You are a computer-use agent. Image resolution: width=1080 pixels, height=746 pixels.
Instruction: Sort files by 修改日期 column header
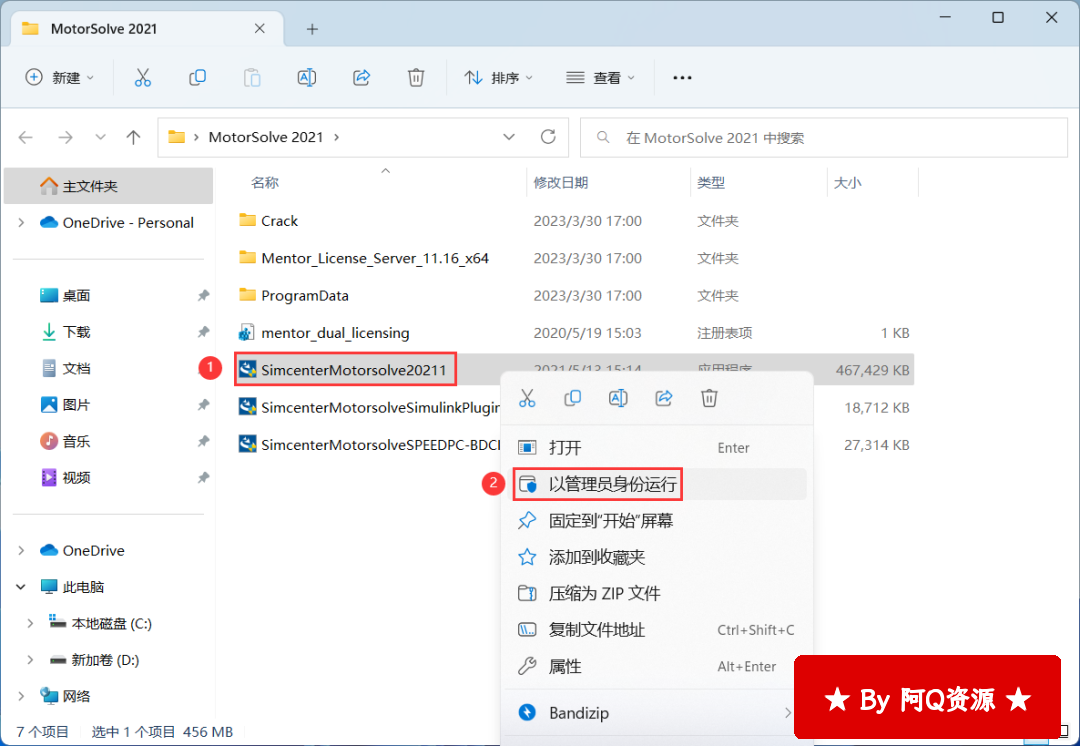click(560, 183)
